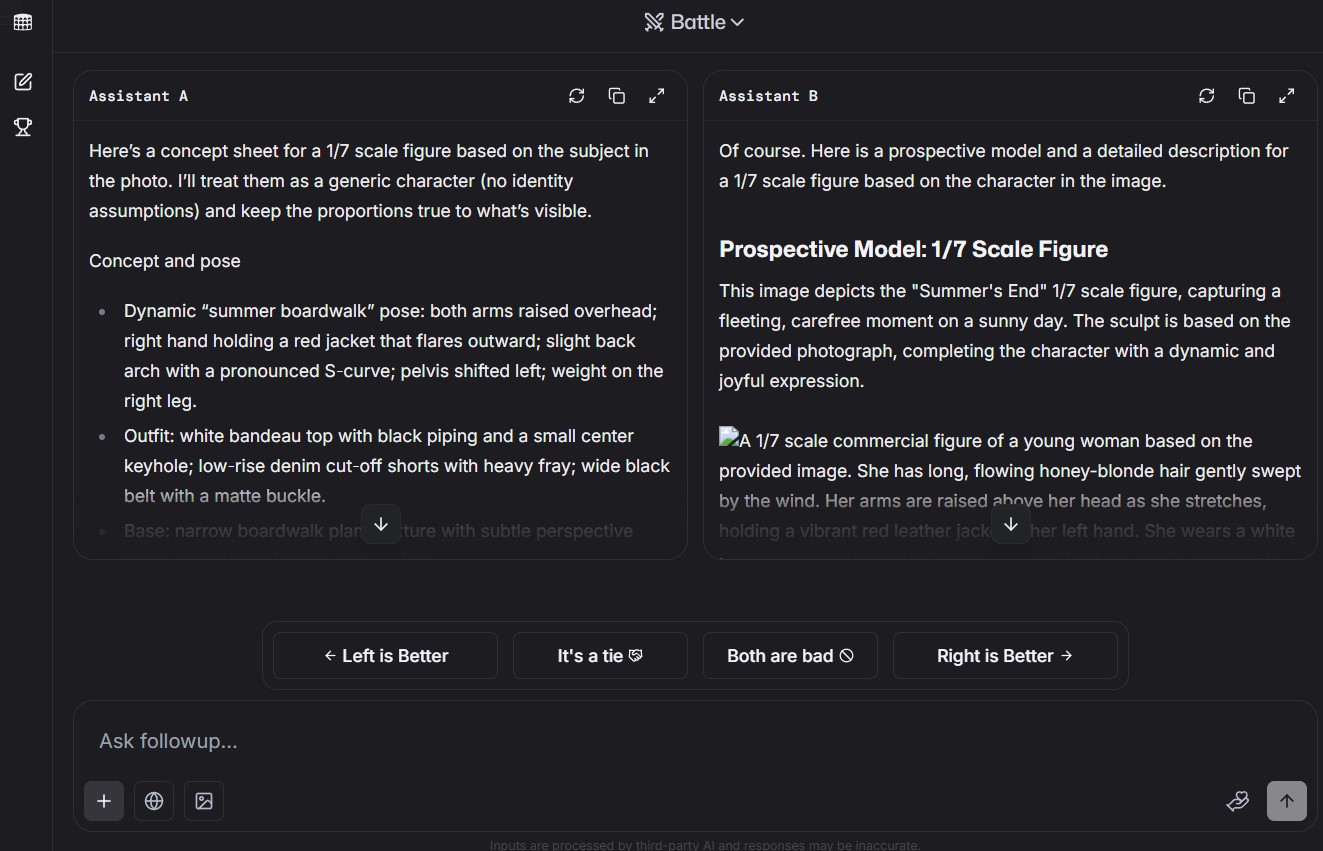This screenshot has height=851, width=1323.
Task: Vote Right is Better
Action: point(1004,656)
